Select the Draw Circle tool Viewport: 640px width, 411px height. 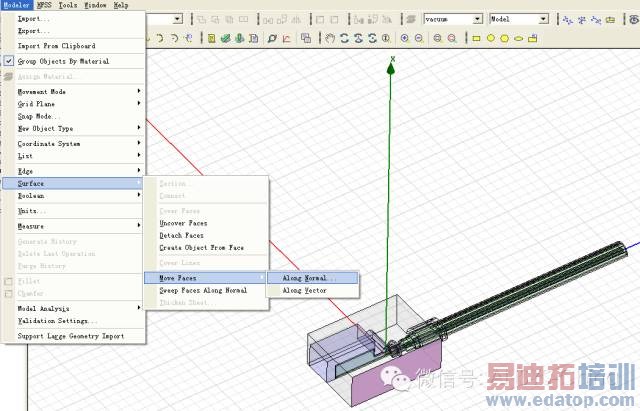coord(490,38)
